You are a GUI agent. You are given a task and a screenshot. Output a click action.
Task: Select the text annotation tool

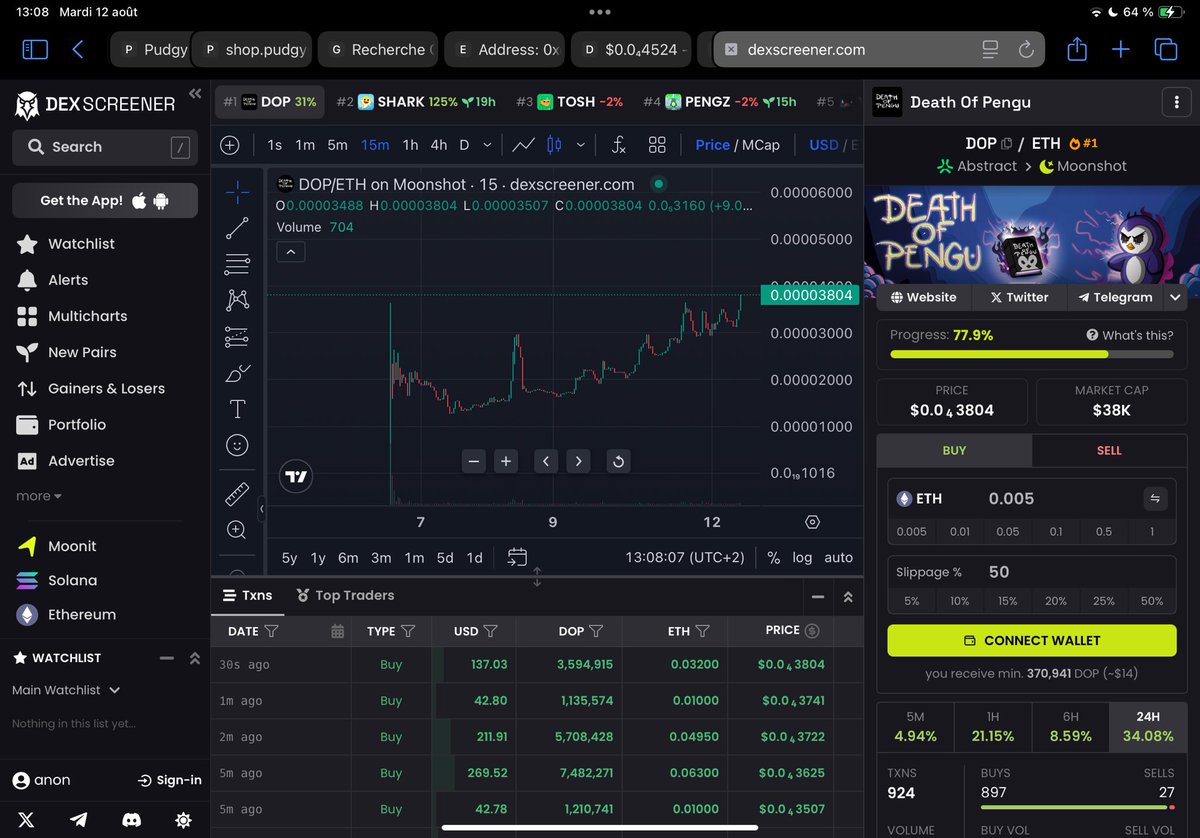click(237, 409)
